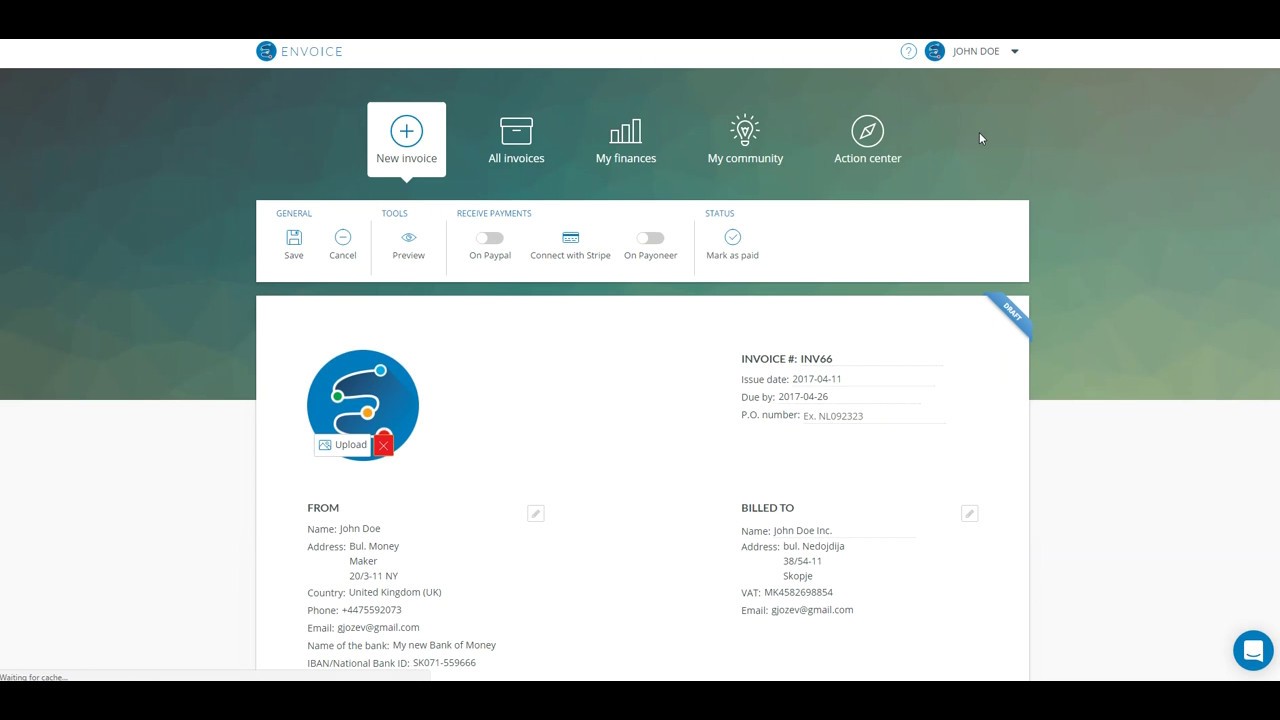Image resolution: width=1280 pixels, height=720 pixels.
Task: Click the P.O. number input field
Action: [x=874, y=416]
